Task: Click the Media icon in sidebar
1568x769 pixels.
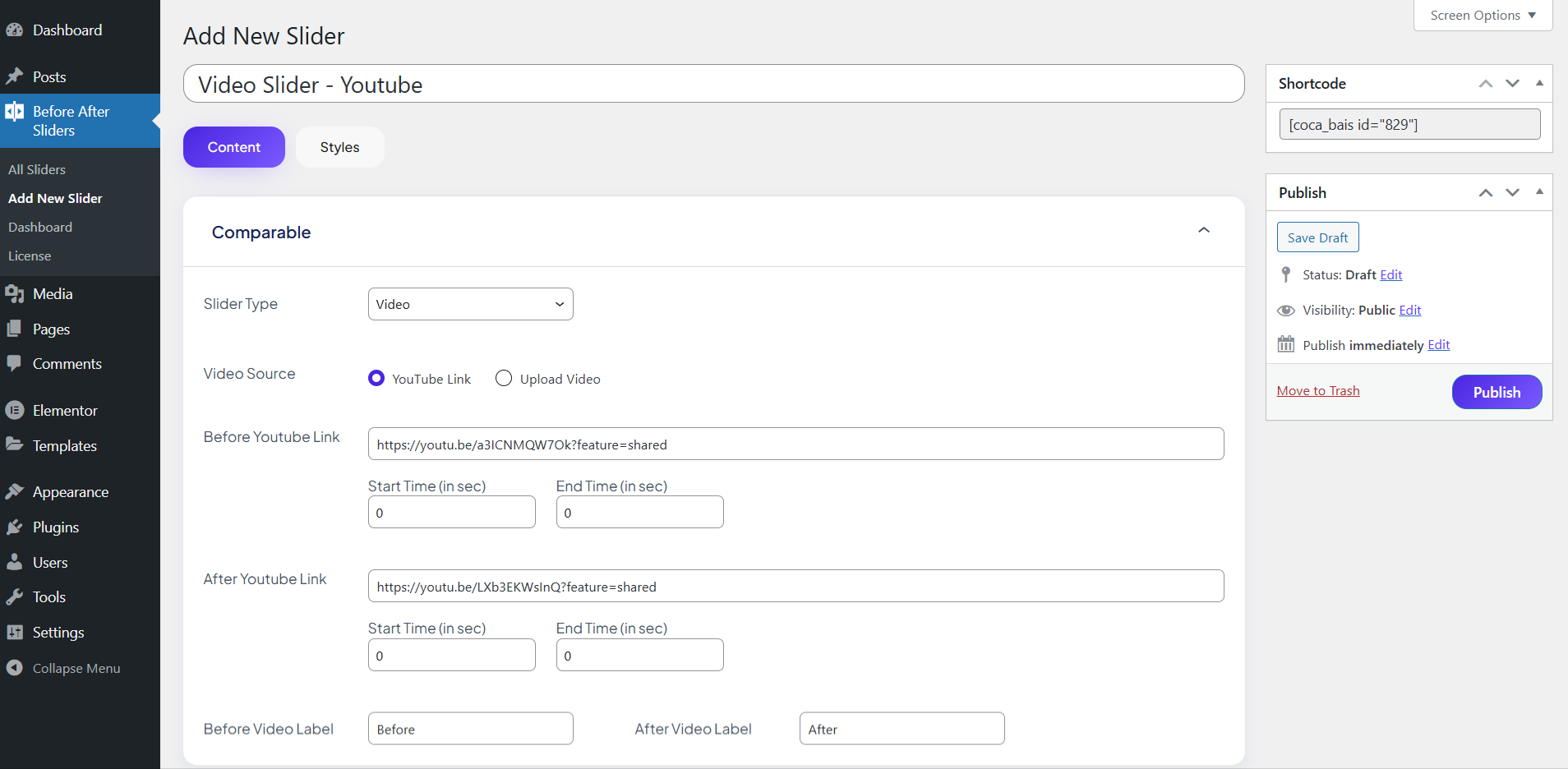Action: [x=14, y=294]
